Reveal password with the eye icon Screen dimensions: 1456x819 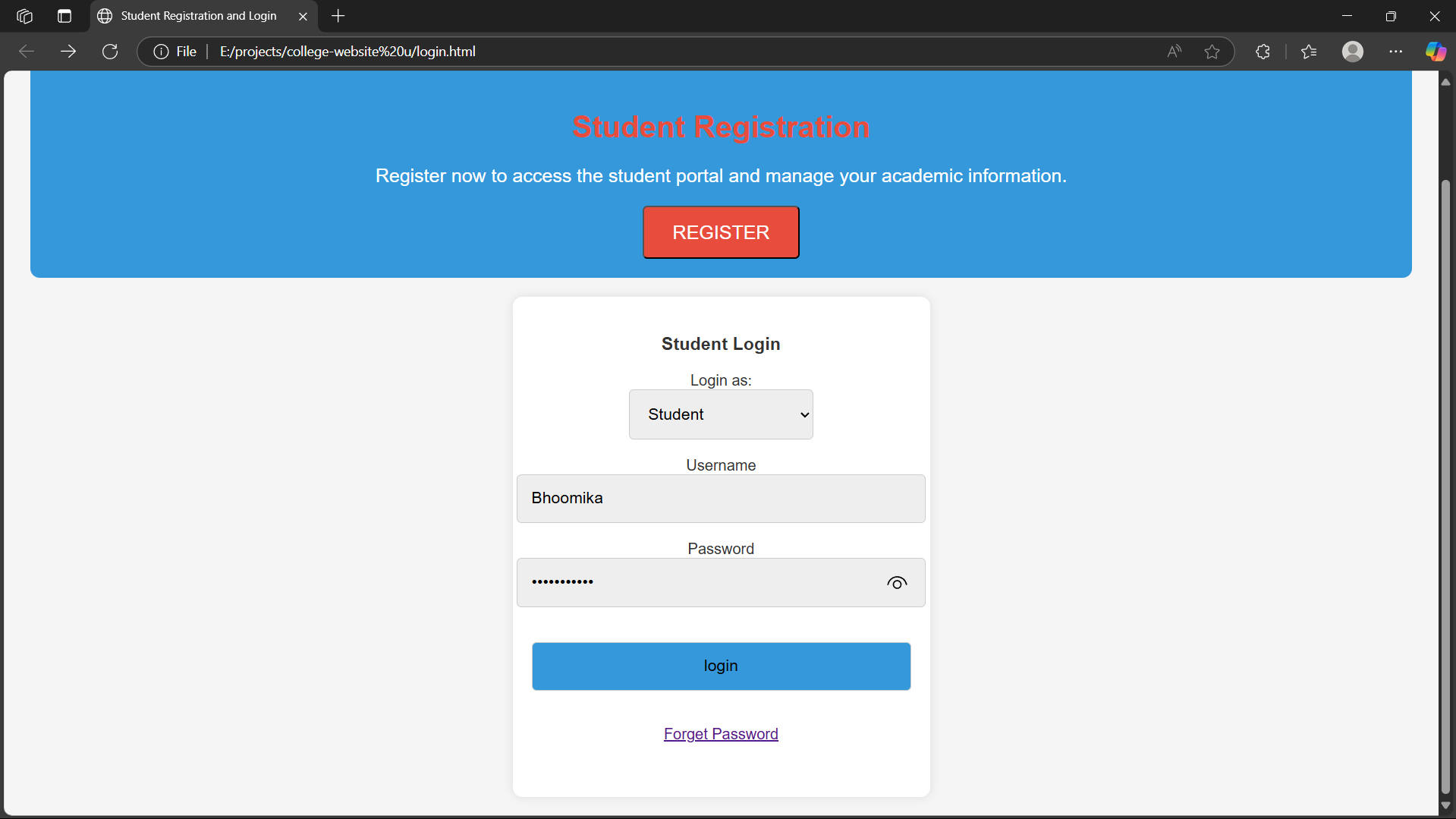point(897,583)
